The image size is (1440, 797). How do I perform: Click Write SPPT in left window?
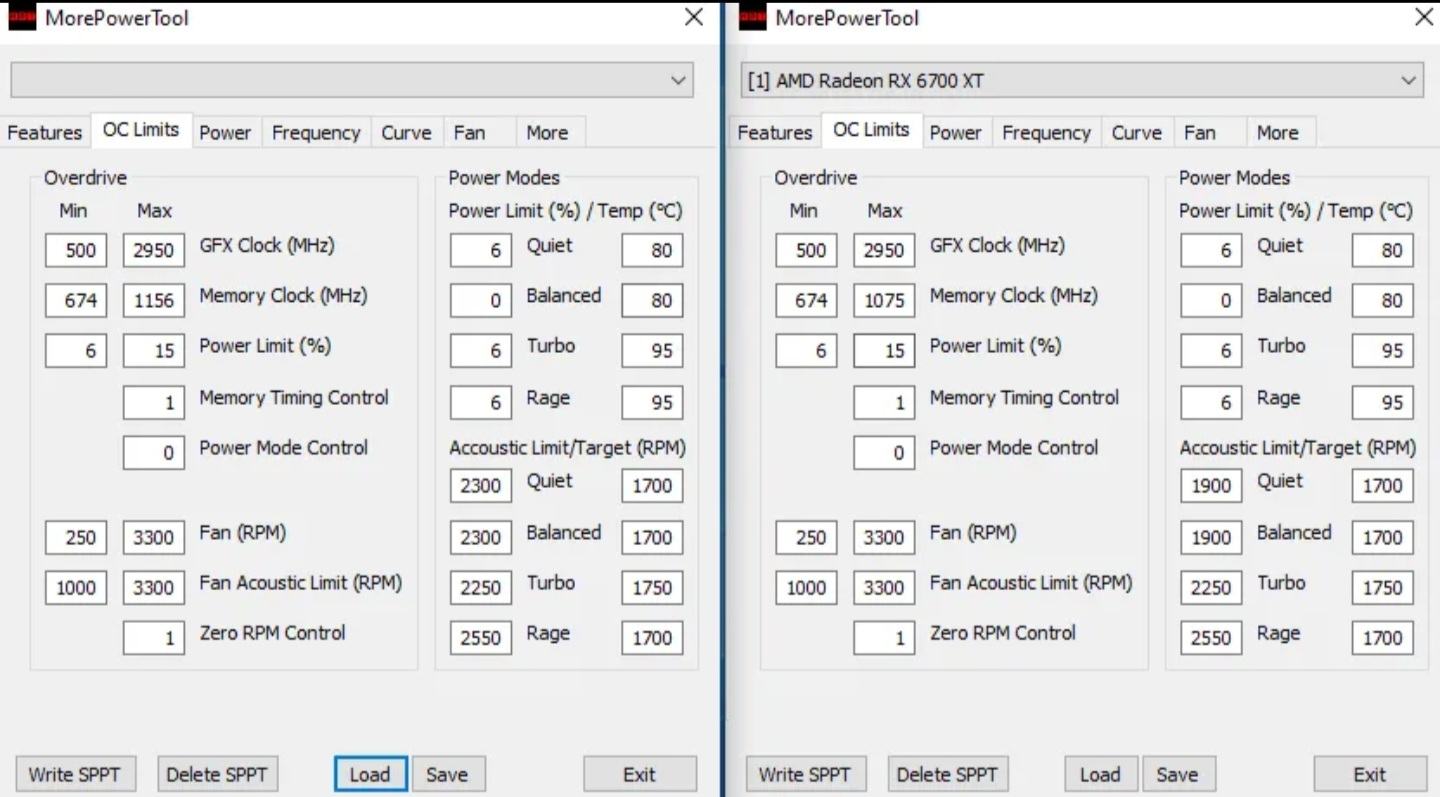pyautogui.click(x=75, y=774)
